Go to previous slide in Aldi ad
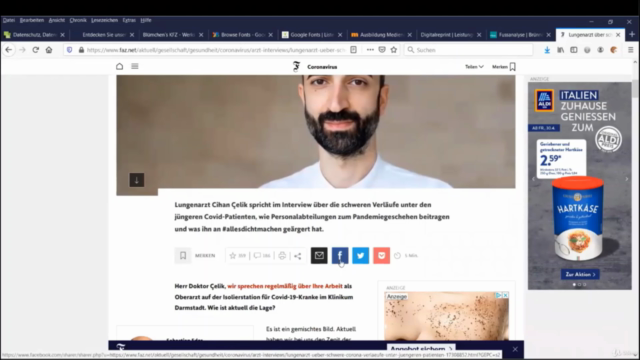The width and height of the screenshot is (640, 360). click(x=533, y=179)
